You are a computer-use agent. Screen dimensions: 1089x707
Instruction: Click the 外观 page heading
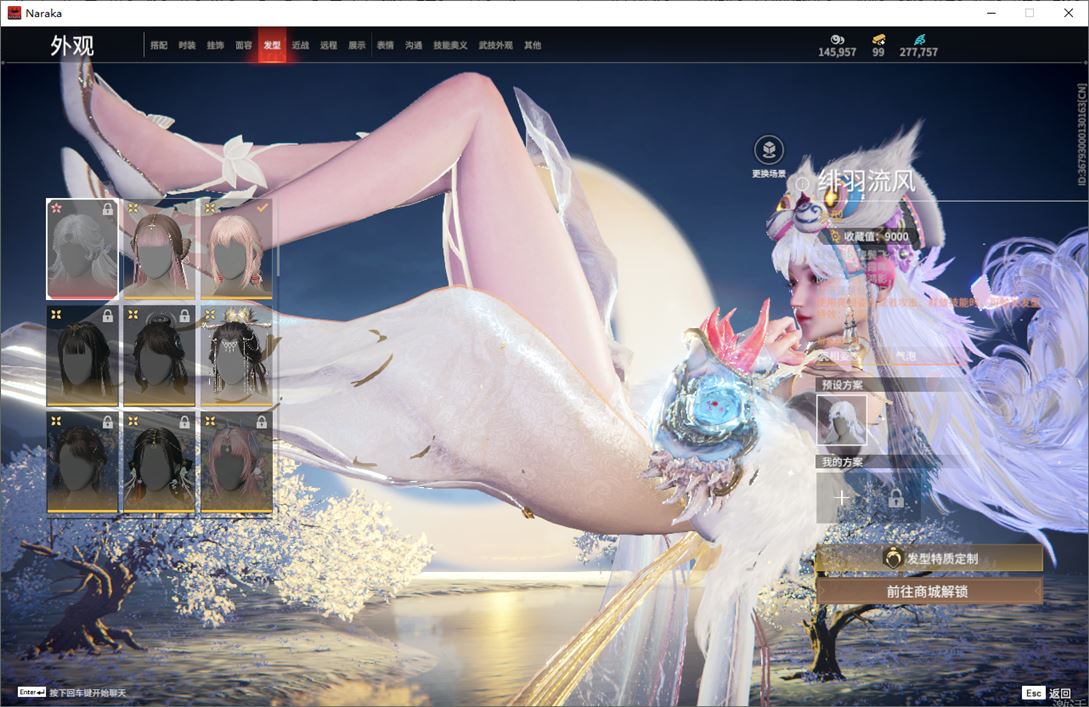[x=72, y=46]
